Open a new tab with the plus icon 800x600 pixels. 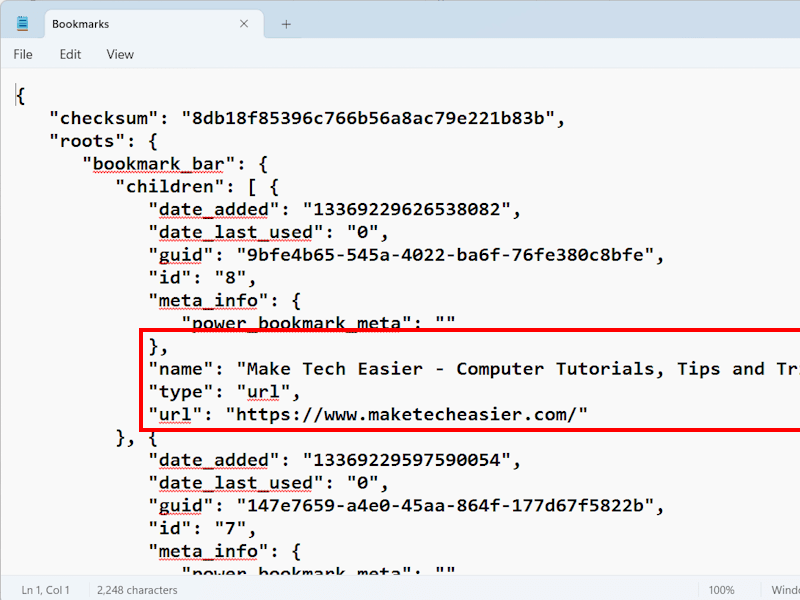tap(286, 22)
